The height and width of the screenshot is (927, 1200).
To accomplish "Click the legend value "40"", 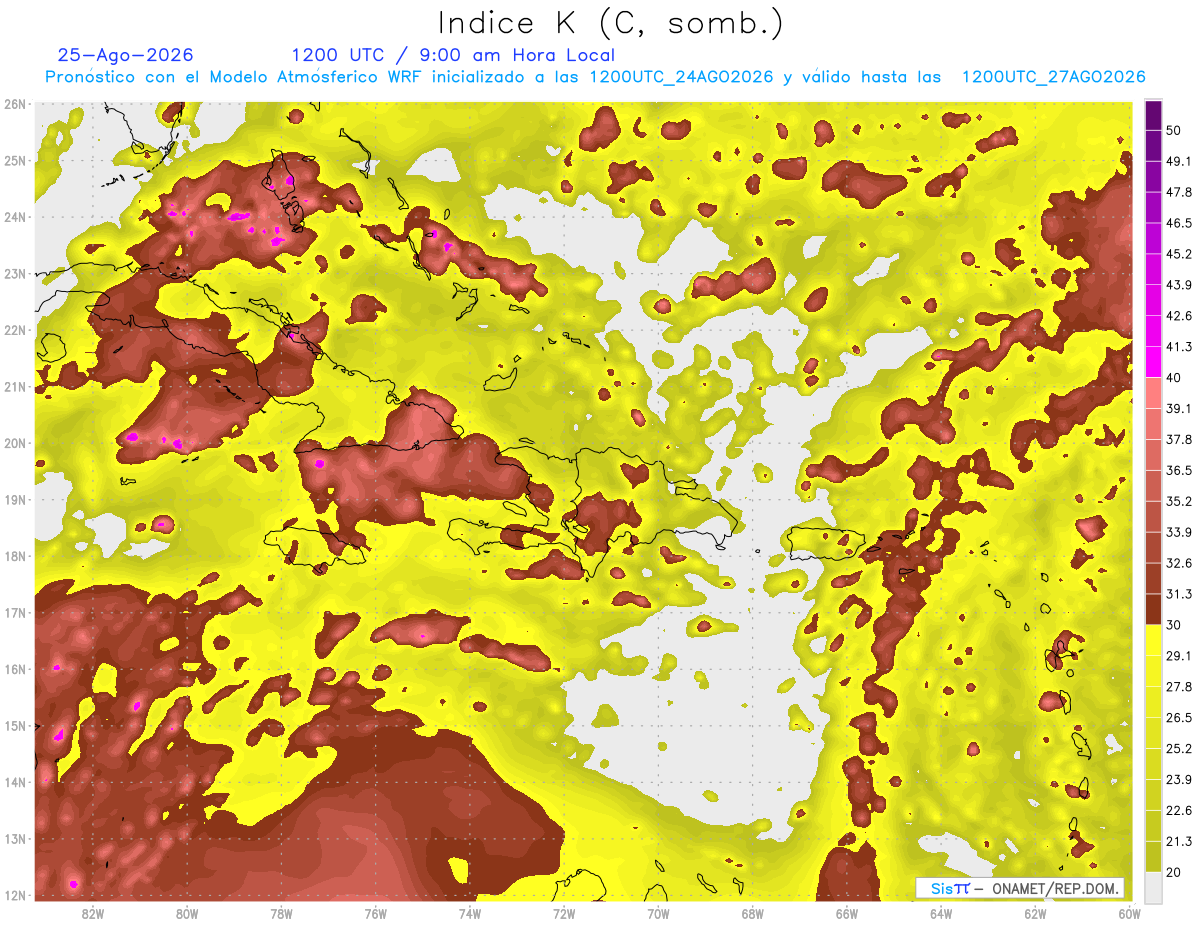I will [x=1175, y=377].
